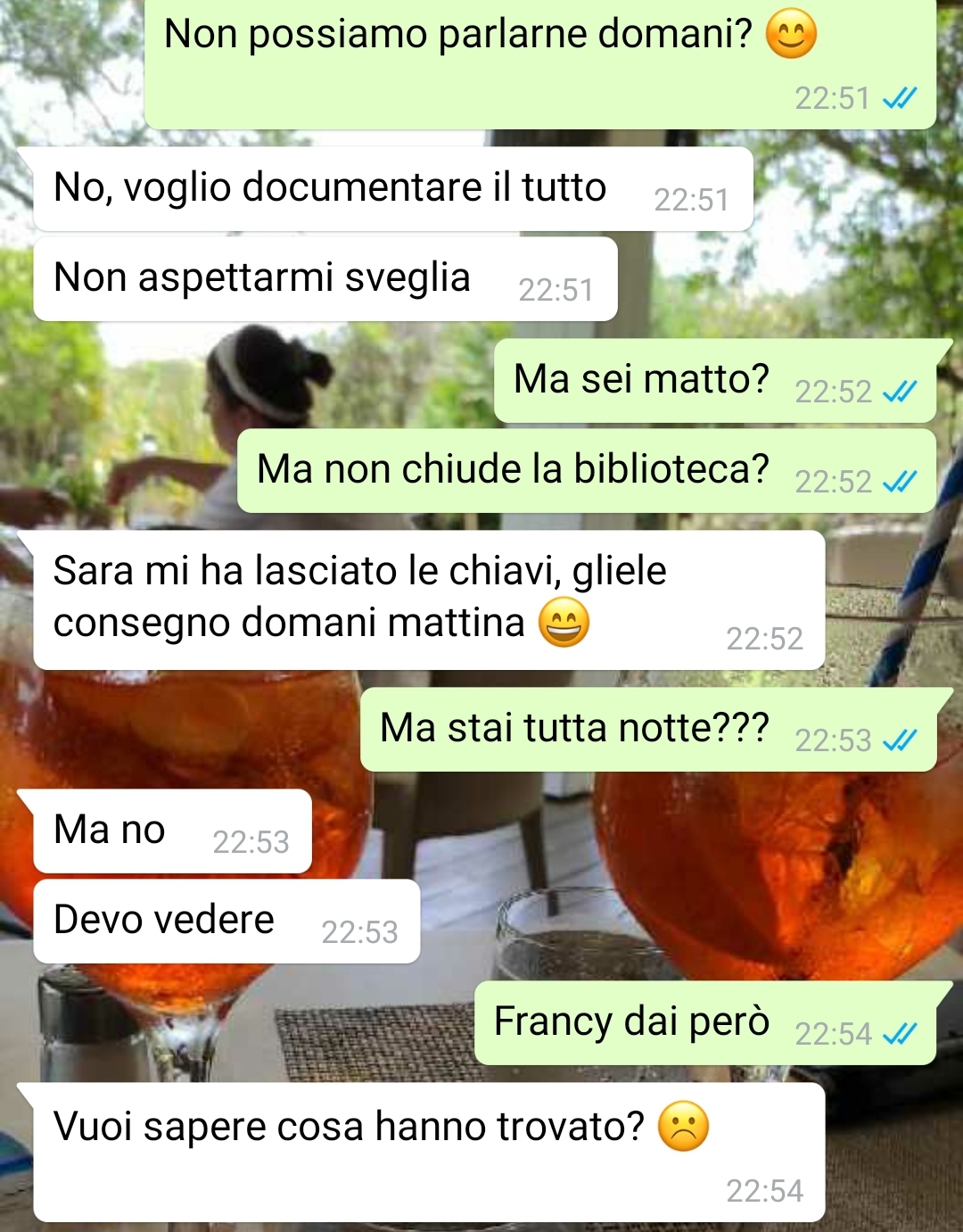Screen dimensions: 963x1232
Task: Select the 'Ma stai tutta notte???' bubble
Action: (x=648, y=730)
